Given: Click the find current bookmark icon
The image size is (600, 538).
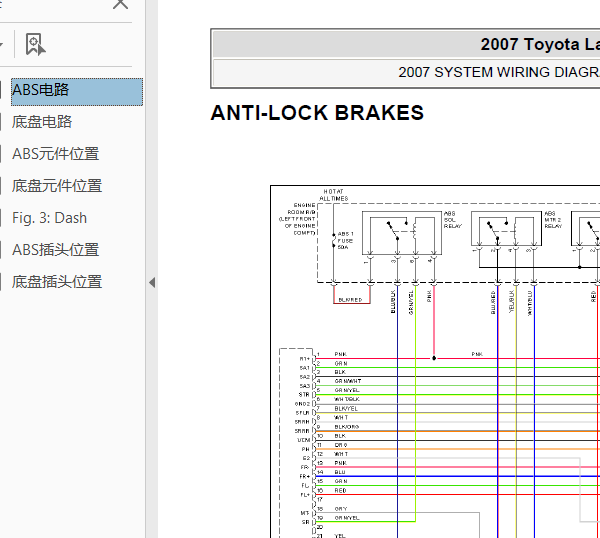Looking at the screenshot, I should [x=35, y=44].
